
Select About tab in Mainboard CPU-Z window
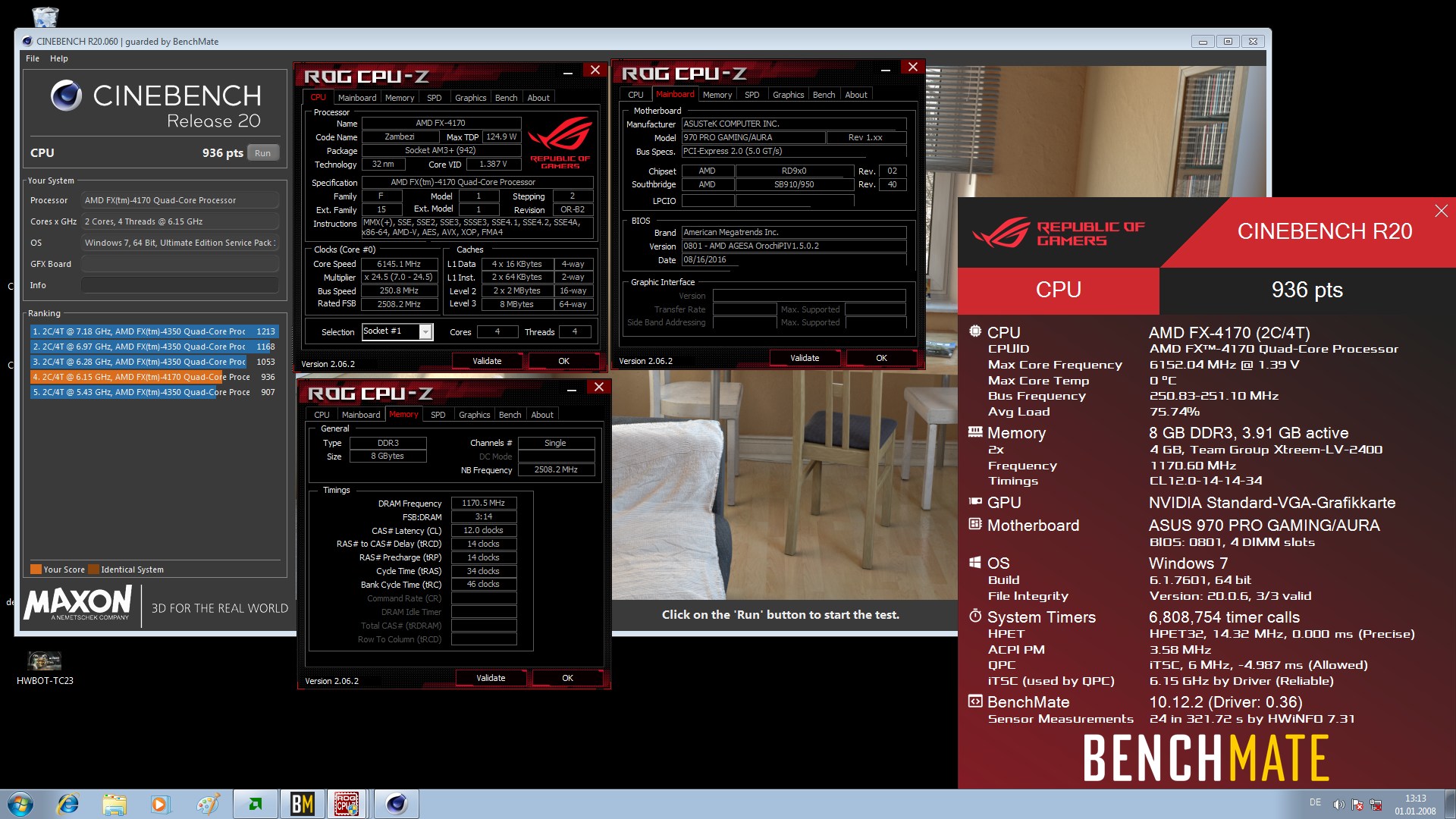click(856, 95)
